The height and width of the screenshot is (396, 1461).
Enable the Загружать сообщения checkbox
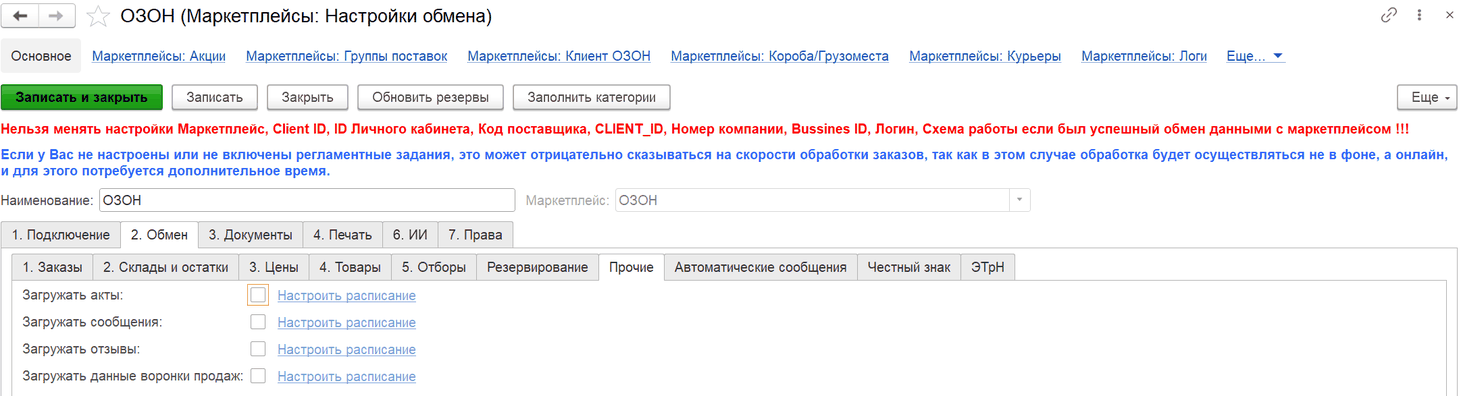point(258,322)
